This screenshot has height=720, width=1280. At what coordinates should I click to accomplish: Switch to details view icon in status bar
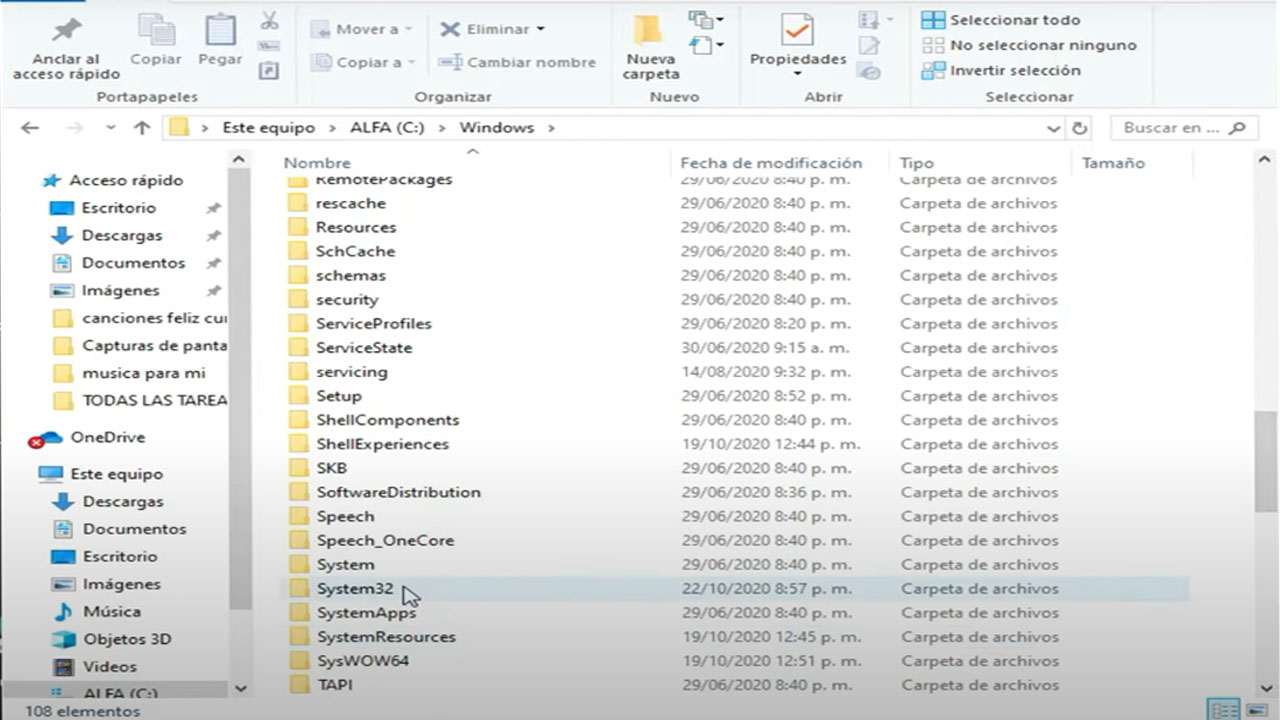click(x=1223, y=710)
